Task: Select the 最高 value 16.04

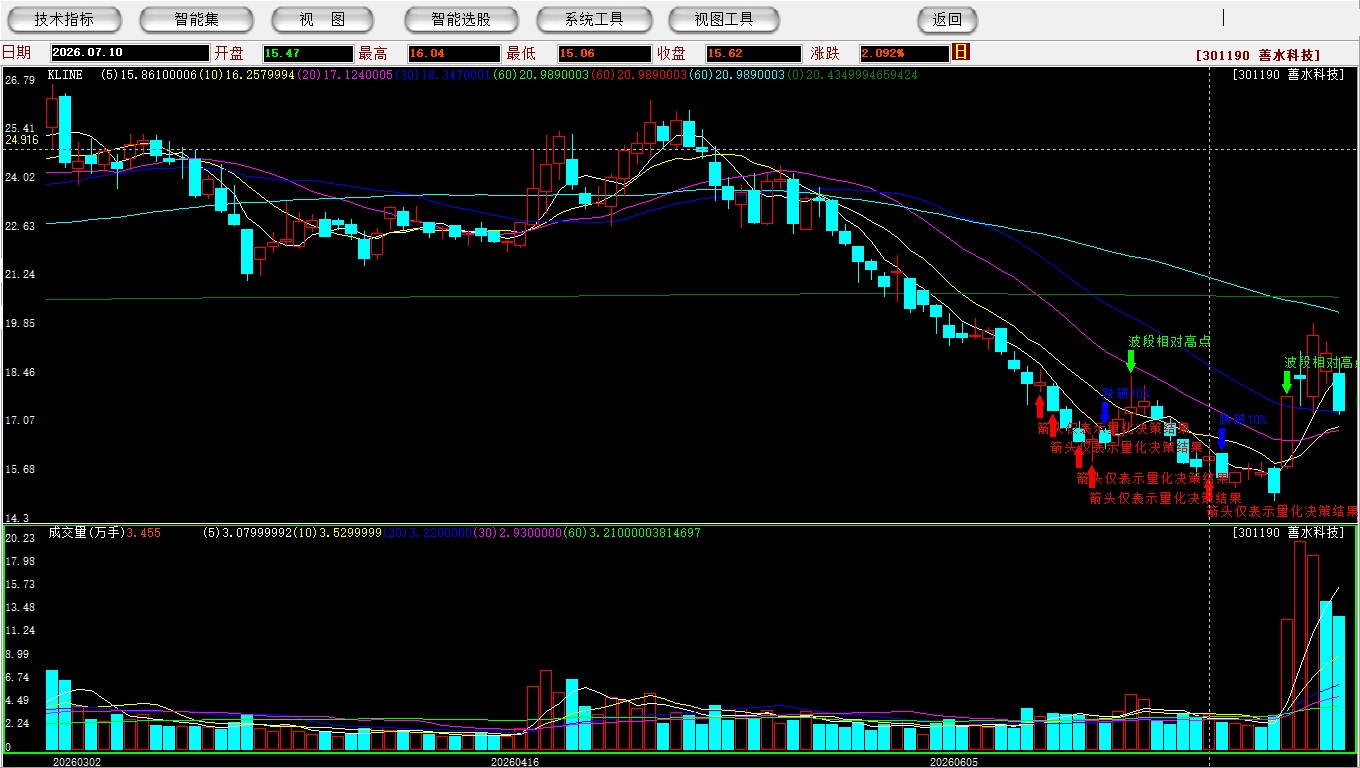Action: (454, 53)
